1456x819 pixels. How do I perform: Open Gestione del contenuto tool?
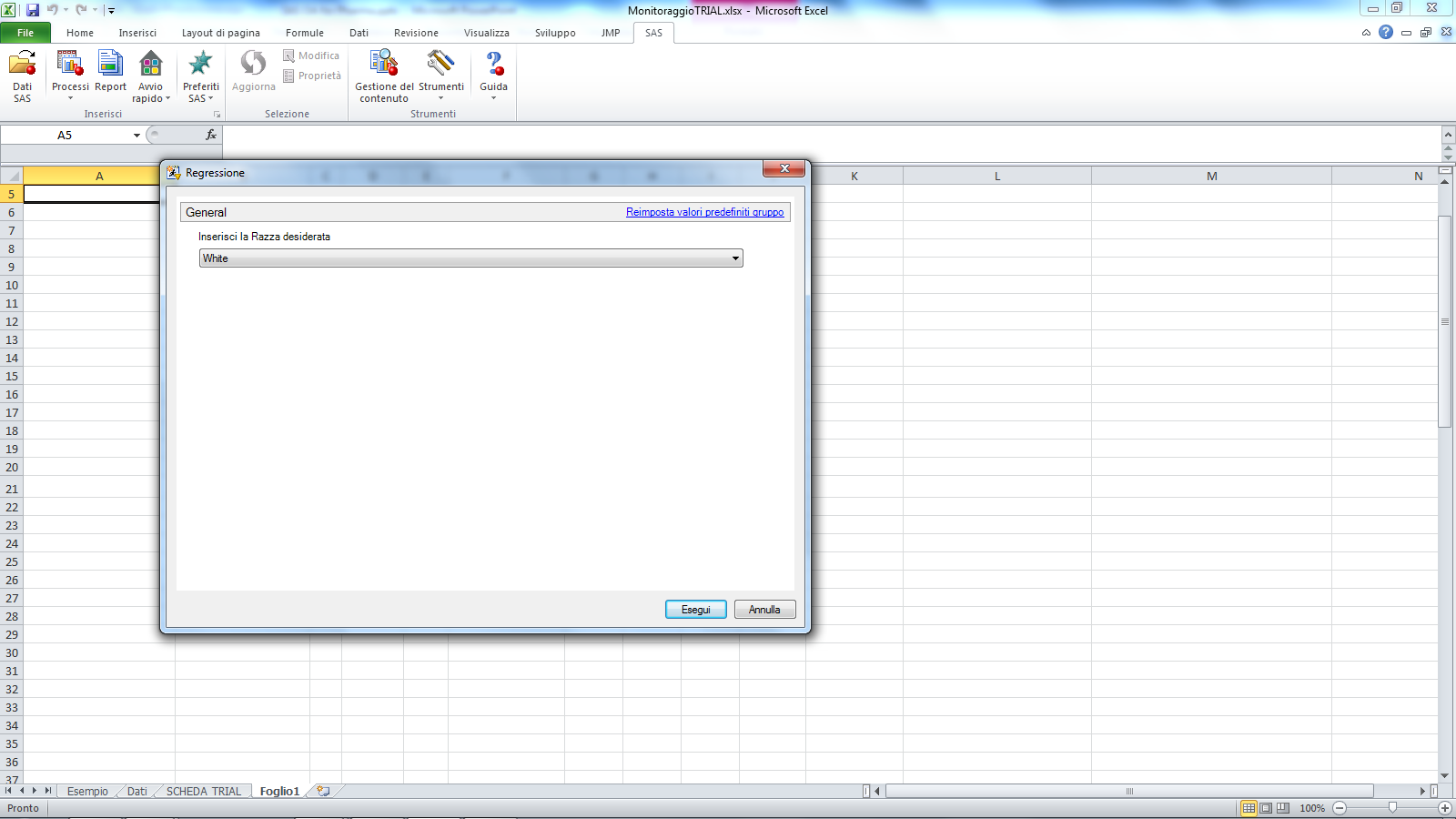[x=384, y=76]
